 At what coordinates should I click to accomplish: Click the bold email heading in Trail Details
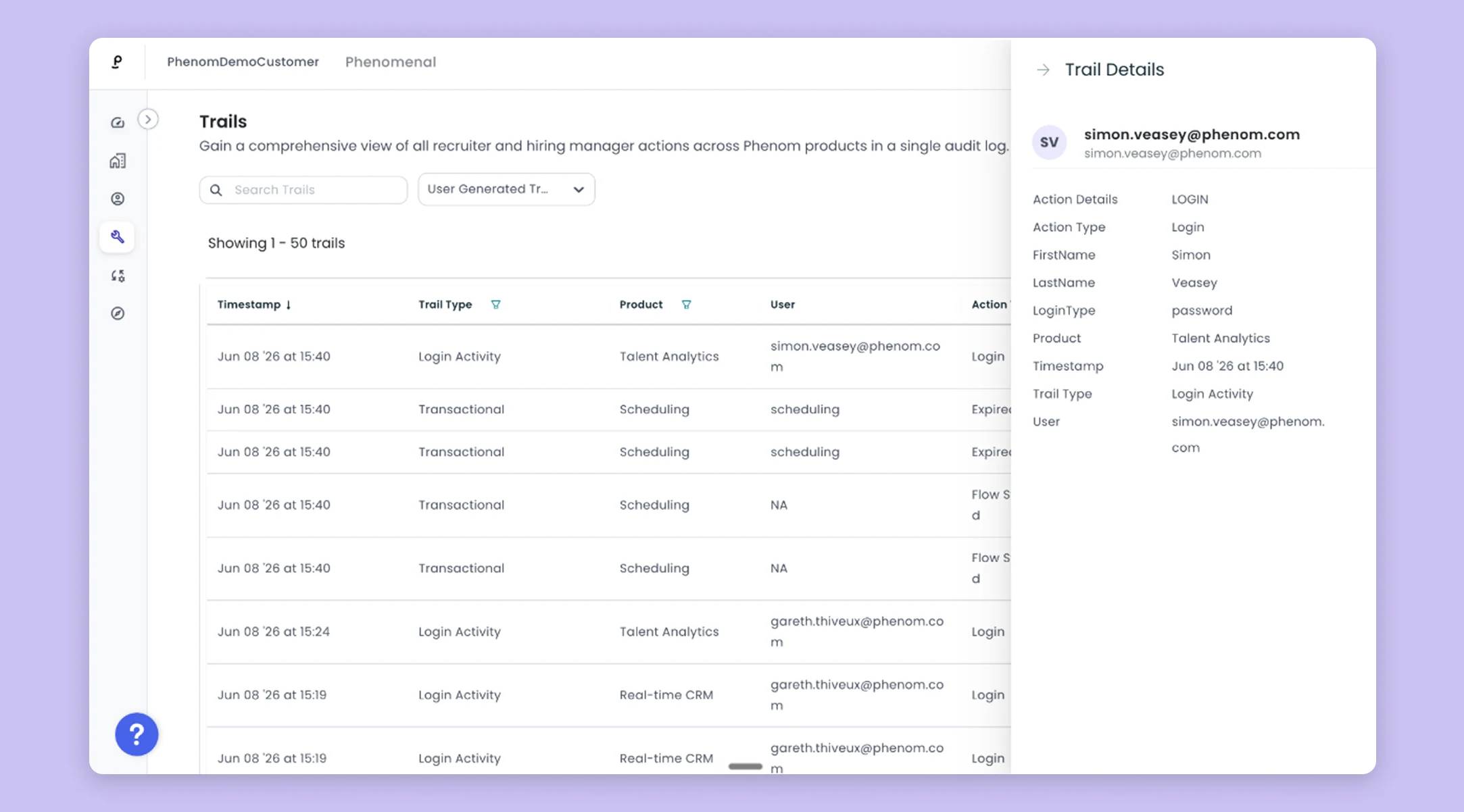pyautogui.click(x=1192, y=134)
